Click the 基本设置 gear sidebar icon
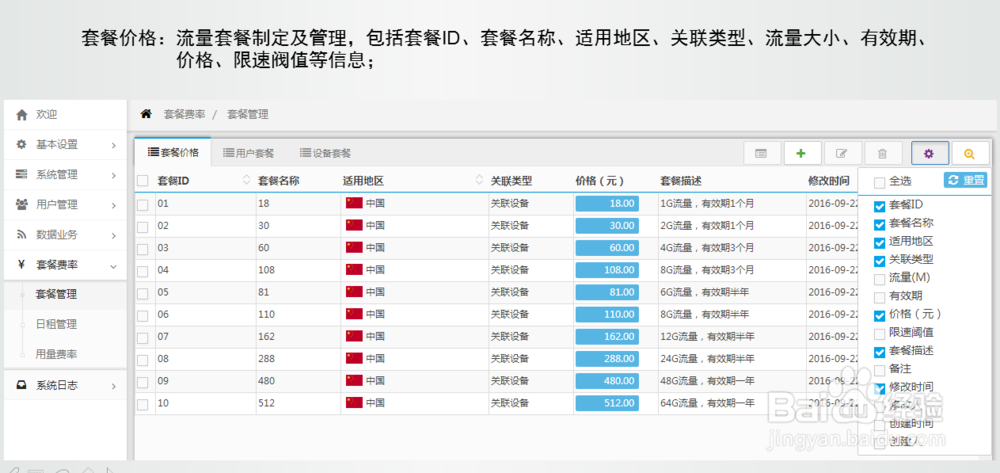 [21, 144]
